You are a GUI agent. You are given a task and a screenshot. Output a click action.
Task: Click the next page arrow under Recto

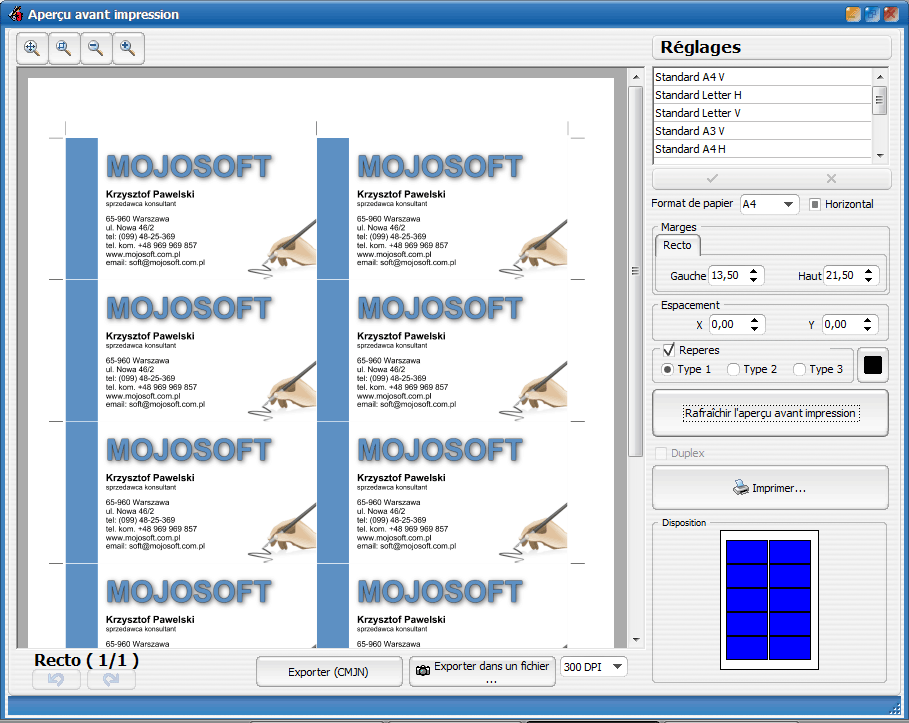pyautogui.click(x=111, y=680)
